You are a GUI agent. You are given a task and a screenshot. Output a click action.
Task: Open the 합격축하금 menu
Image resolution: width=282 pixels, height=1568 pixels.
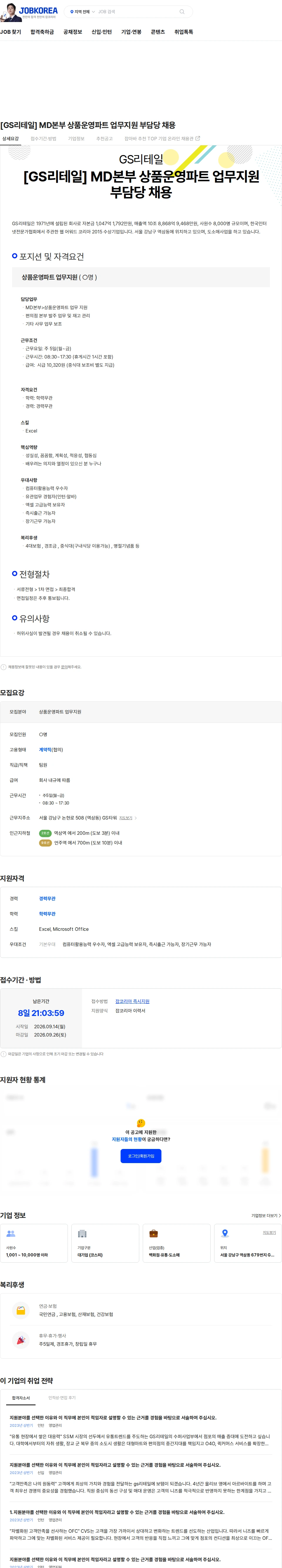pos(42,32)
